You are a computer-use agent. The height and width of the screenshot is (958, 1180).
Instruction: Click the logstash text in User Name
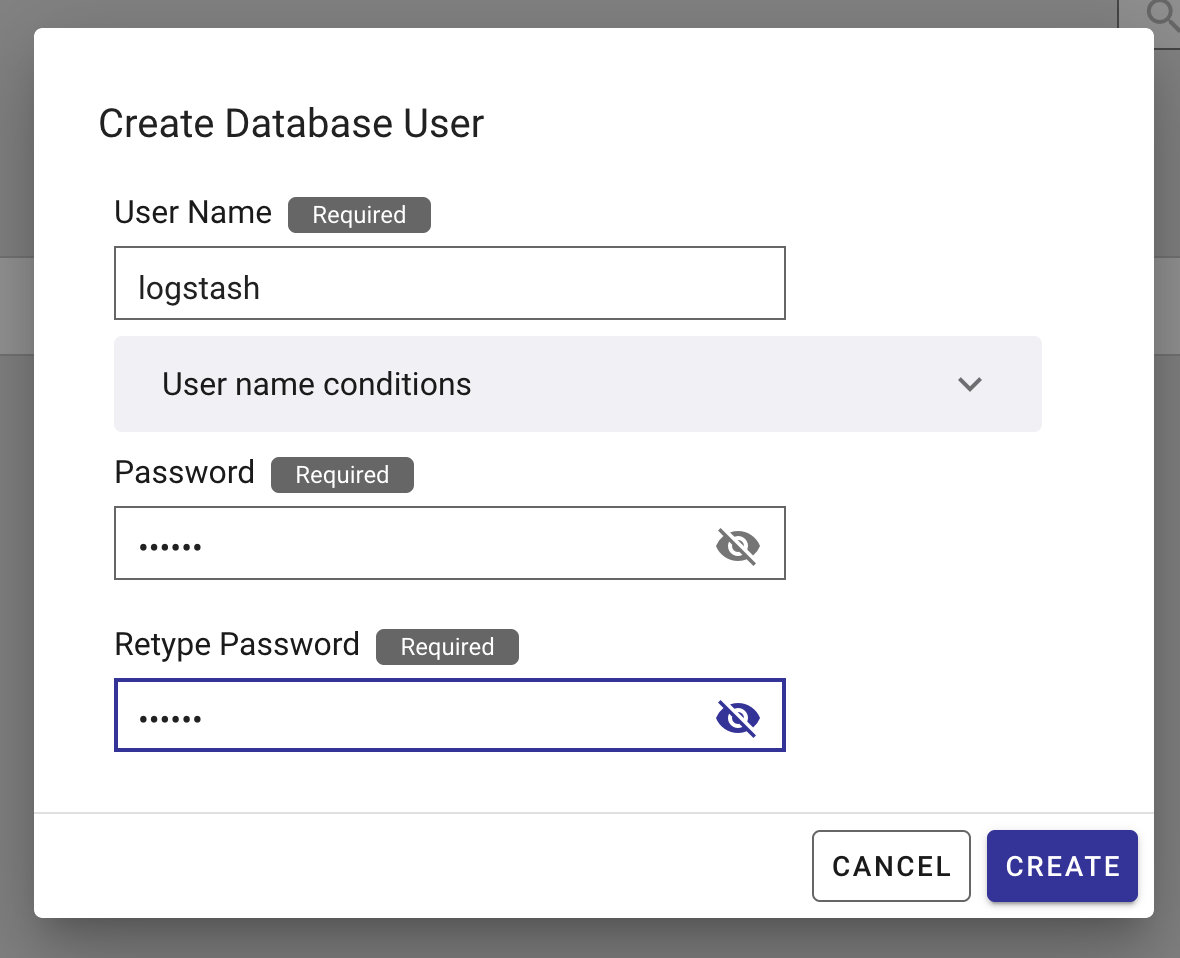click(x=199, y=288)
